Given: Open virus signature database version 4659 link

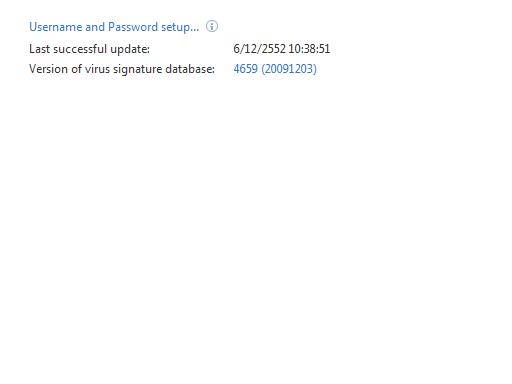Looking at the screenshot, I should pyautogui.click(x=275, y=69).
